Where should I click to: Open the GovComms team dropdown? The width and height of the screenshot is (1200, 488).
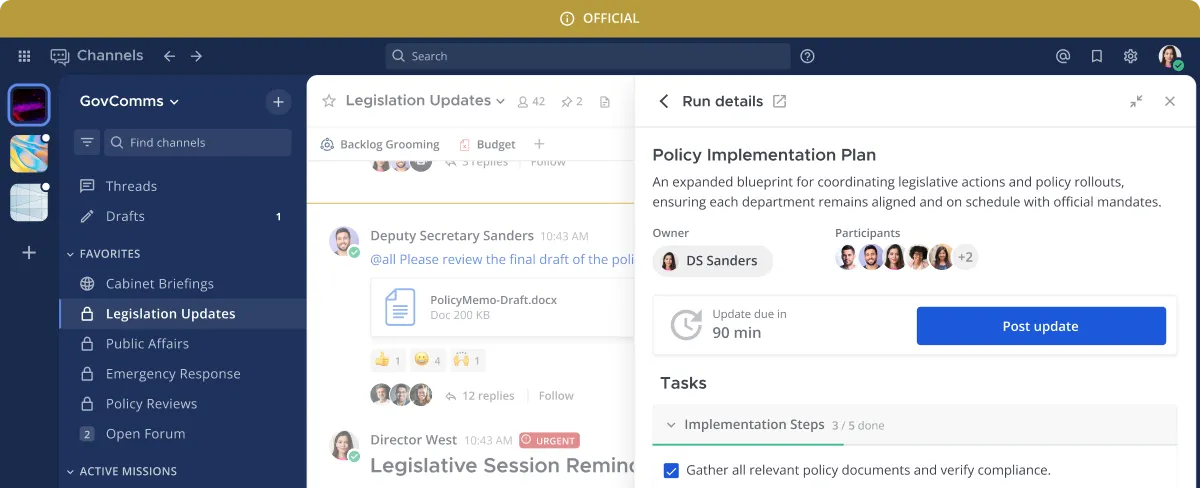click(129, 101)
